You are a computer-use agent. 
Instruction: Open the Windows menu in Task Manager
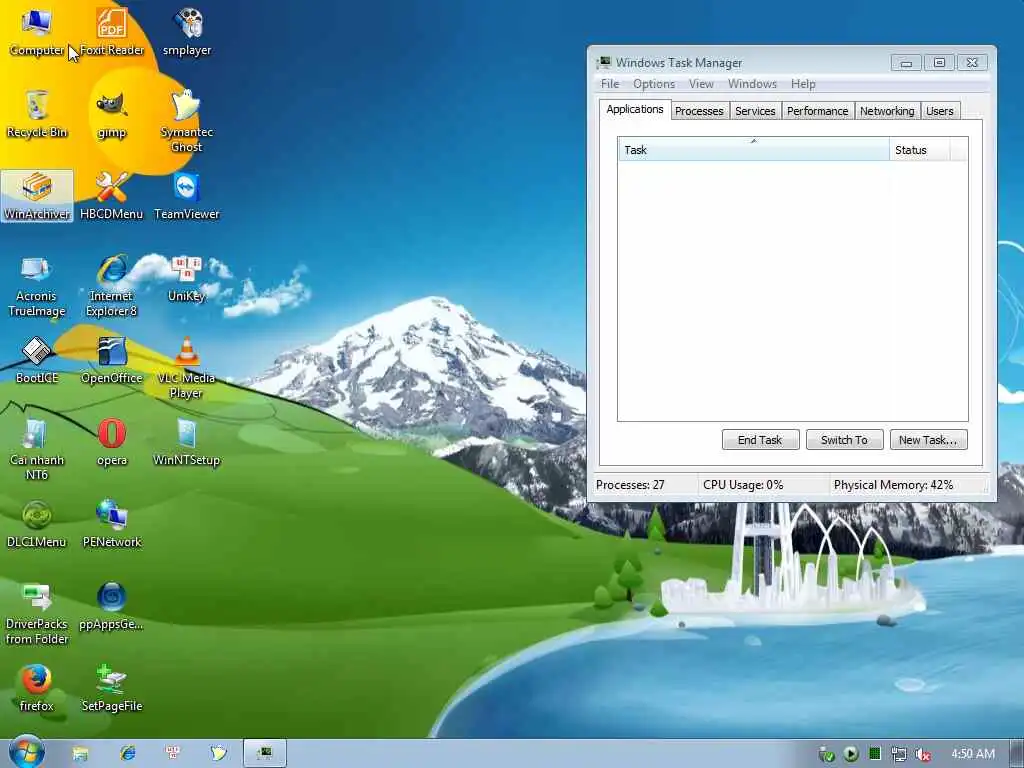point(752,84)
